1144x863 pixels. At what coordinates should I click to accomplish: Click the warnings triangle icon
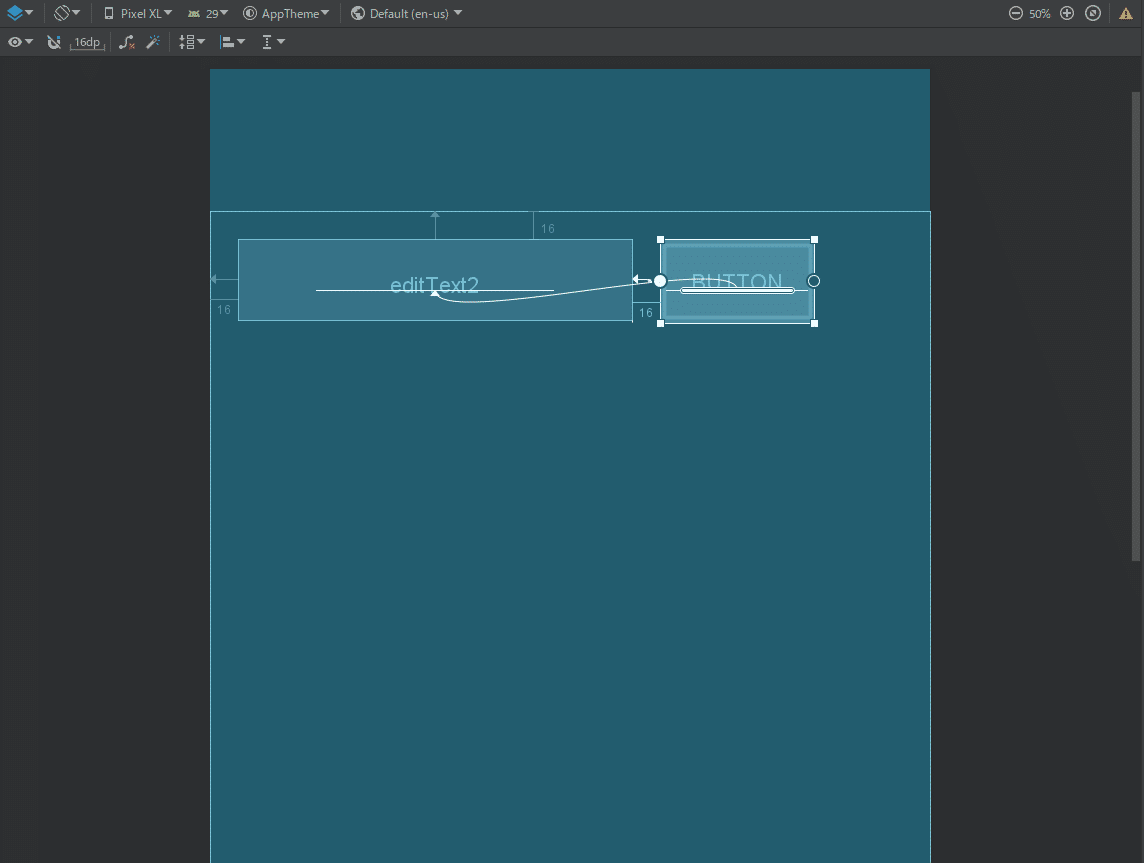click(x=1126, y=13)
